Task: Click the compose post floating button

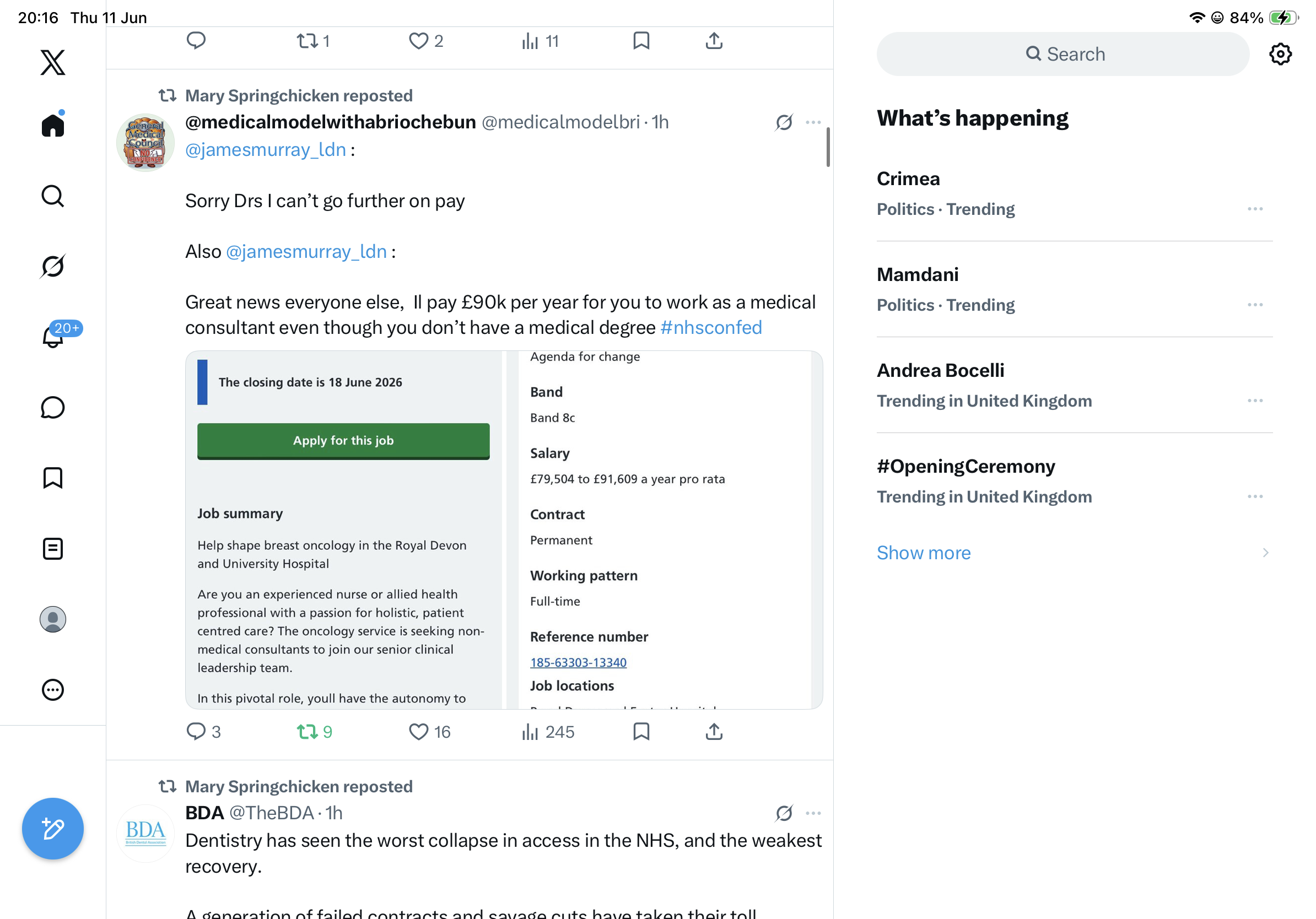Action: coord(53,829)
